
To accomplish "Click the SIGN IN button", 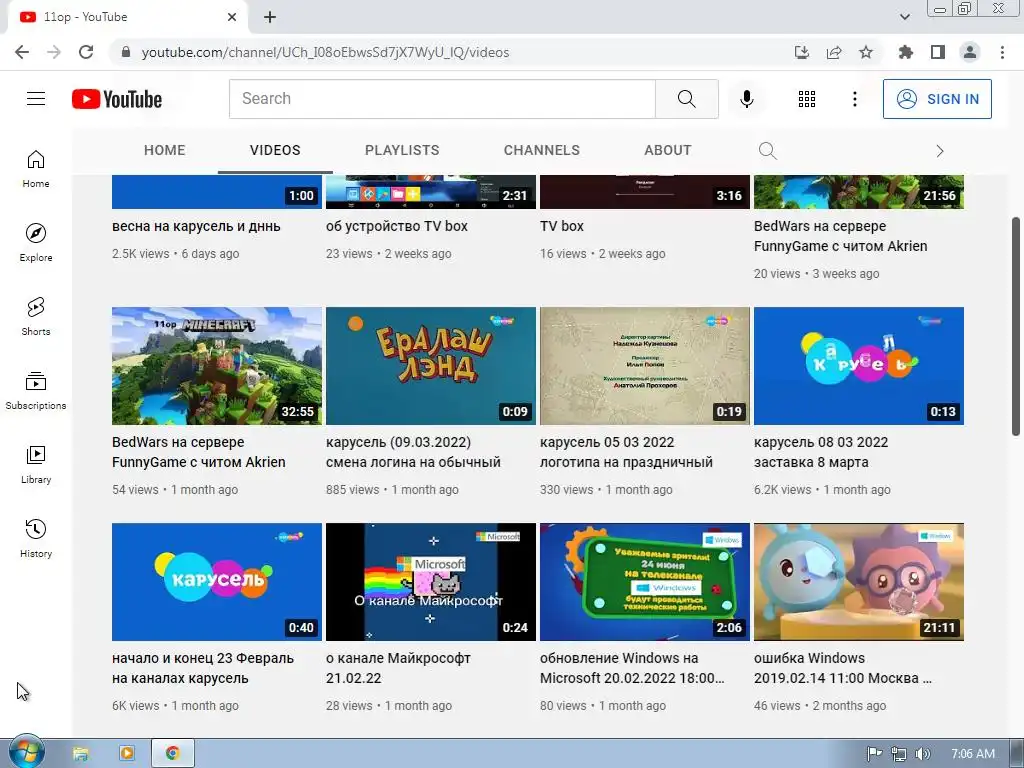I will pos(937,99).
